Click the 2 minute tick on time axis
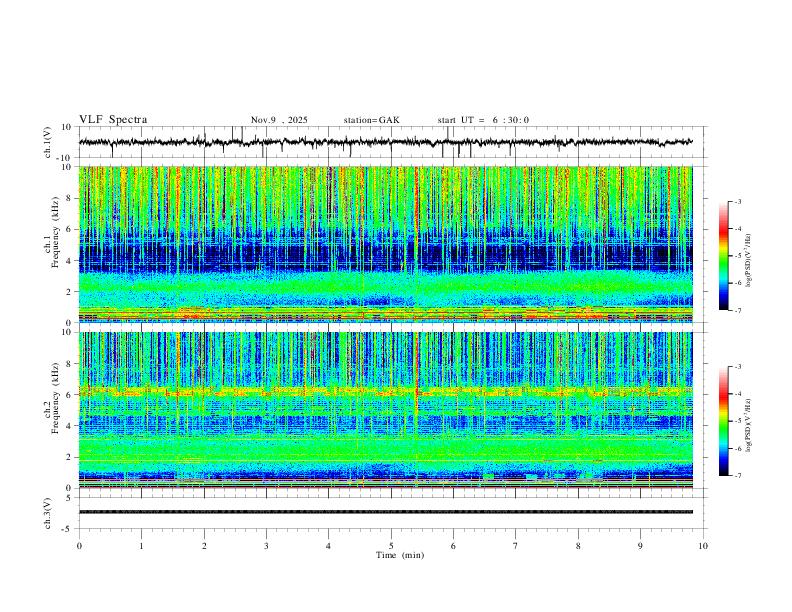 click(x=204, y=545)
